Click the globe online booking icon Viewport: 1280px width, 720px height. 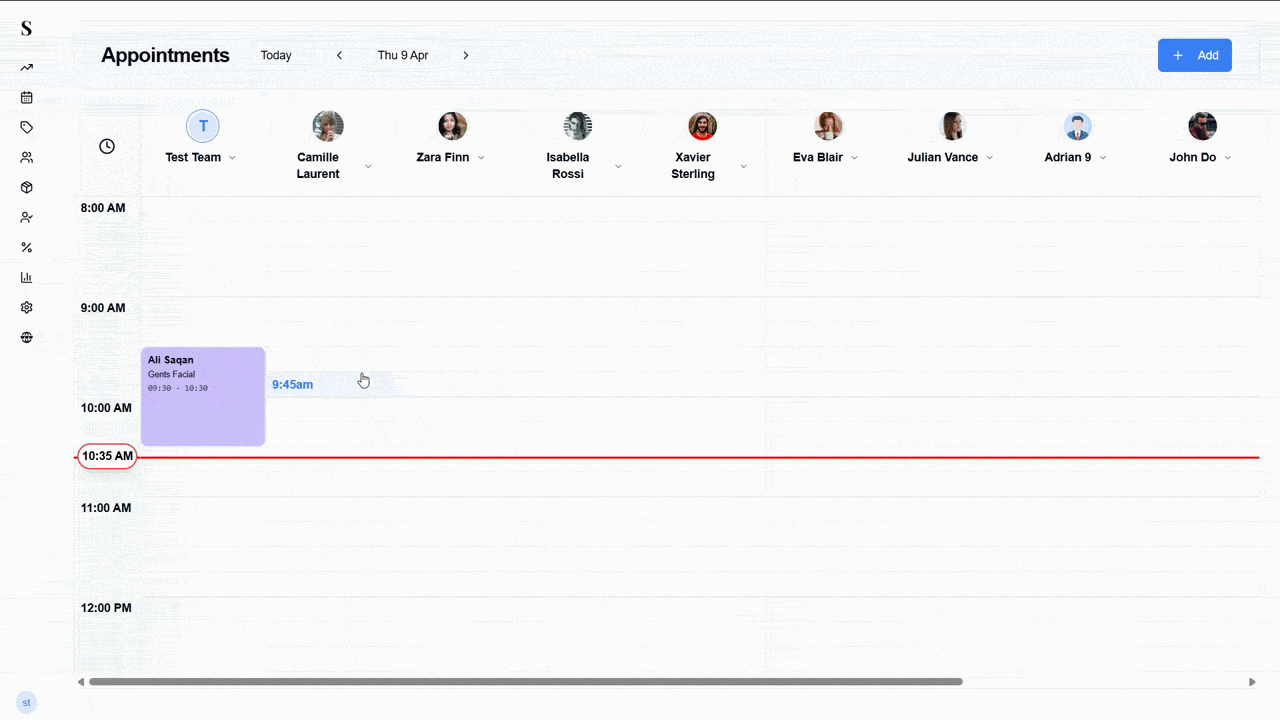[x=26, y=337]
